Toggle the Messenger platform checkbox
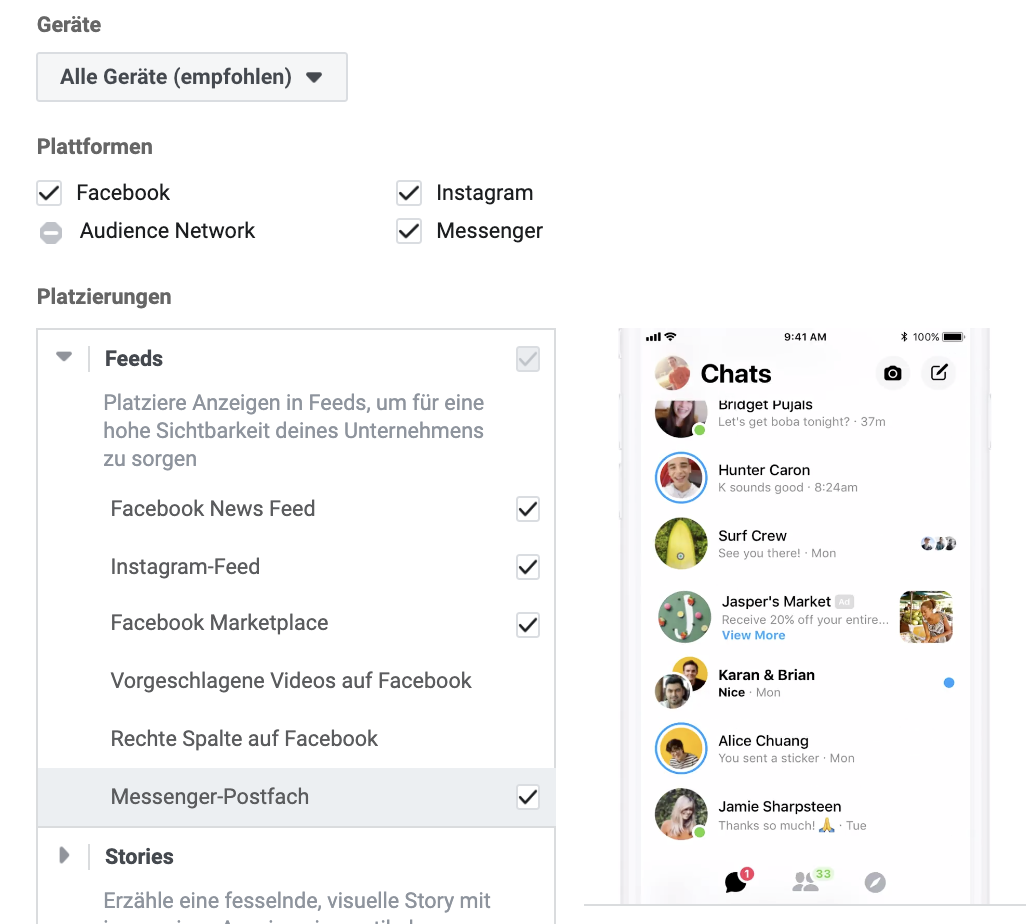The image size is (1030, 924). click(409, 231)
